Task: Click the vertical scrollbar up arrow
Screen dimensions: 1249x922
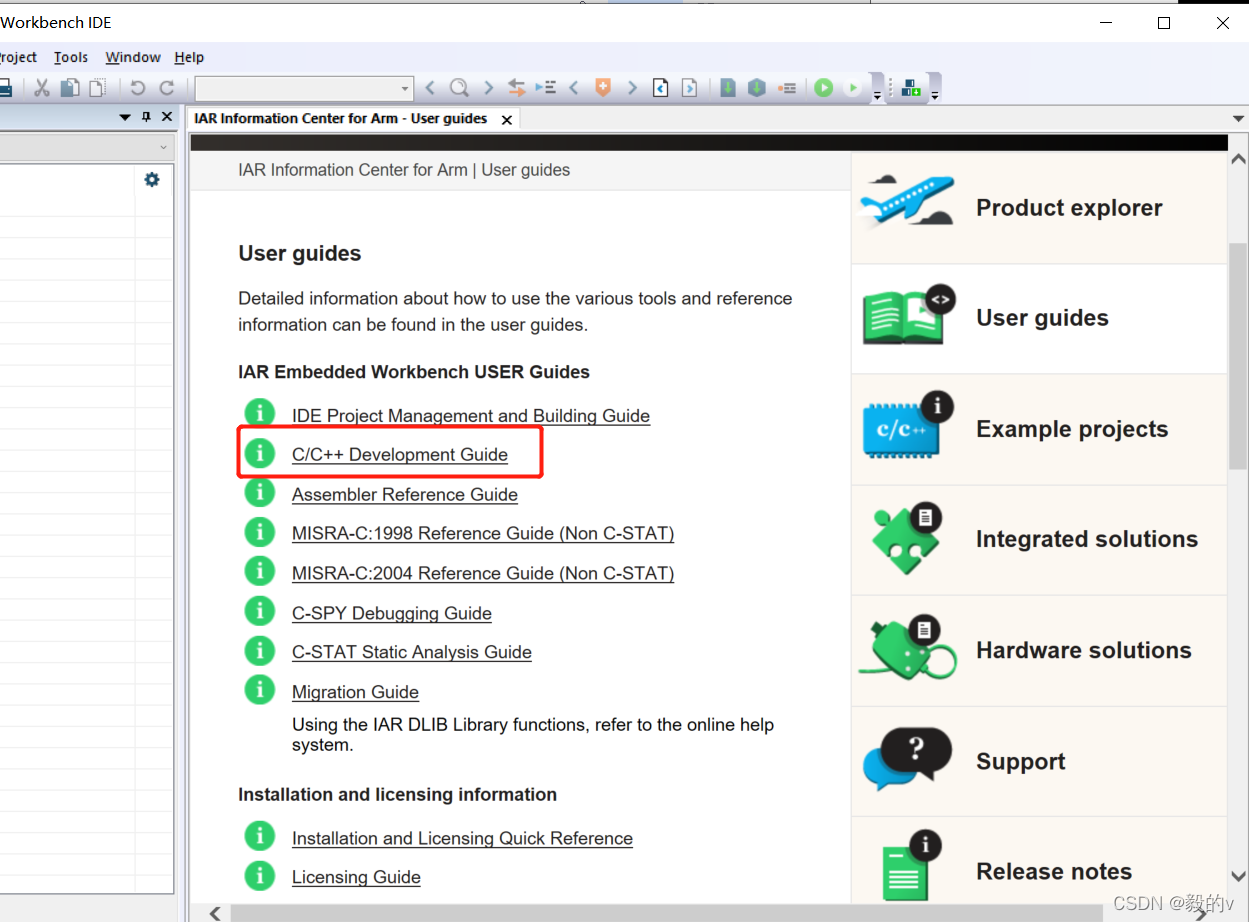Action: click(x=1238, y=160)
